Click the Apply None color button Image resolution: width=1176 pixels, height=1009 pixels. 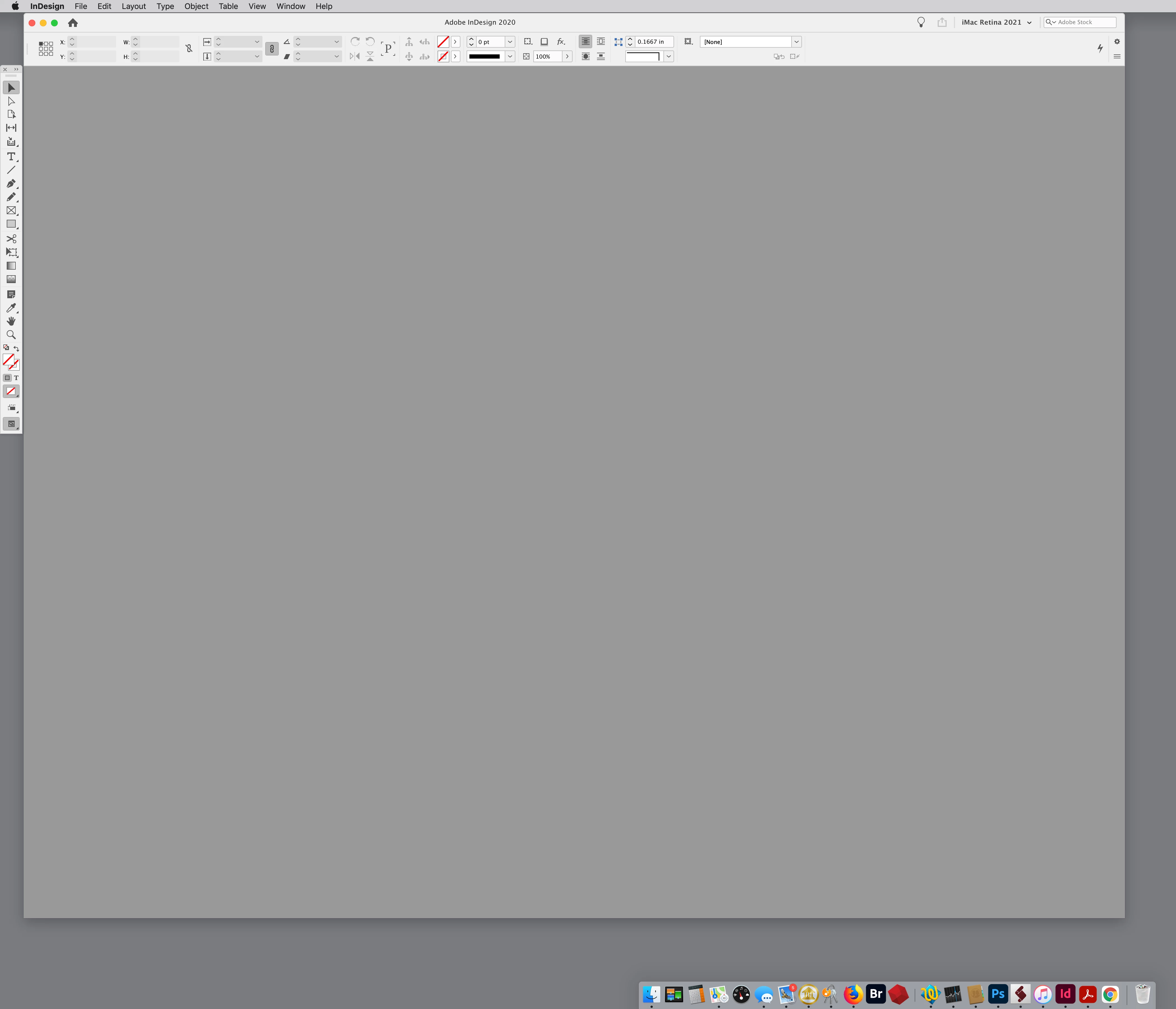[11, 391]
